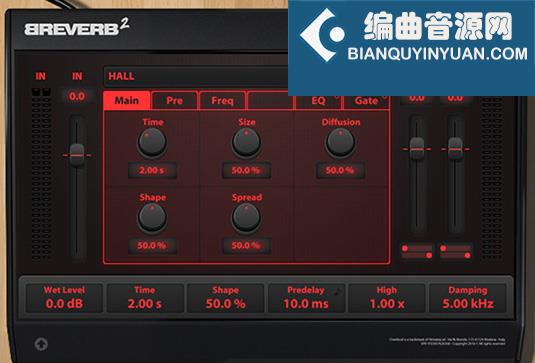Screen dimensions: 535x363
Task: Select the bottom Time 2.00 s cell
Action: click(145, 298)
